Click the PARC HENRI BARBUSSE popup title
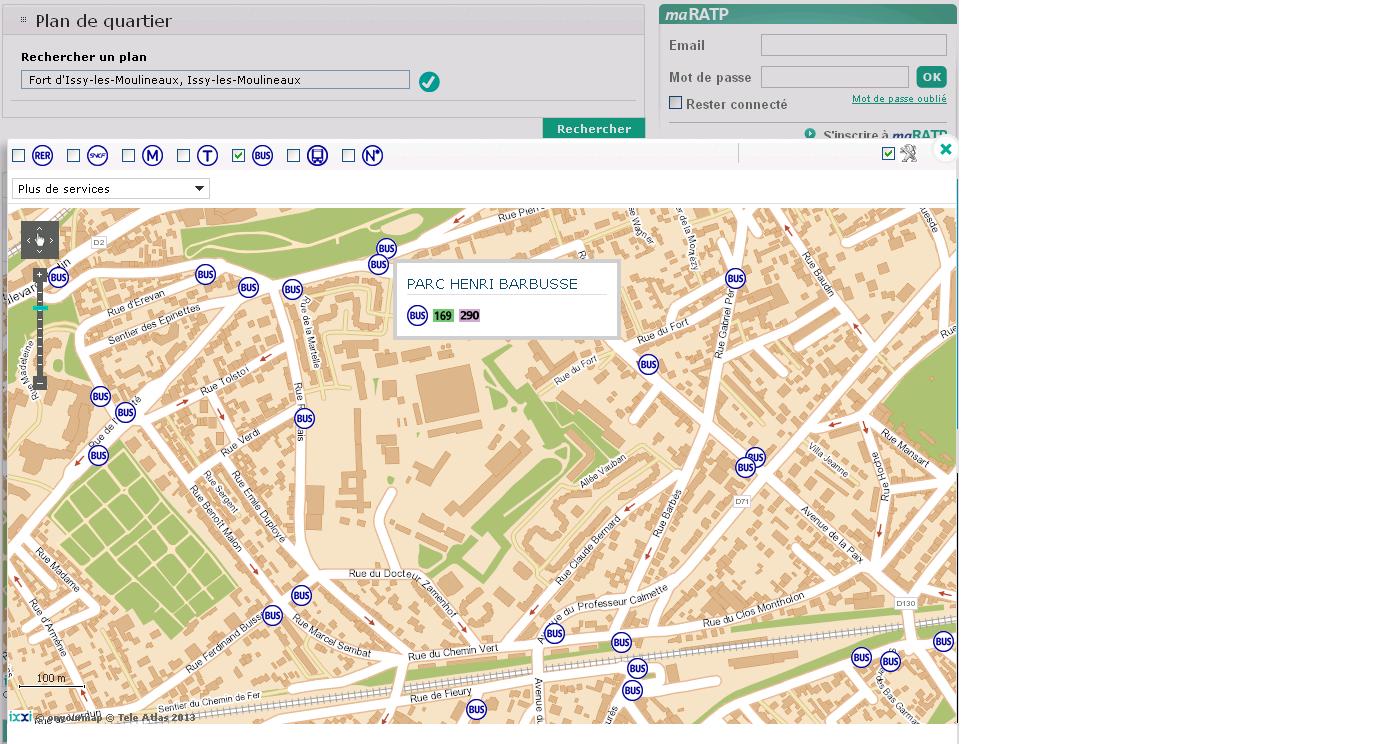The image size is (1400, 744). tap(492, 284)
